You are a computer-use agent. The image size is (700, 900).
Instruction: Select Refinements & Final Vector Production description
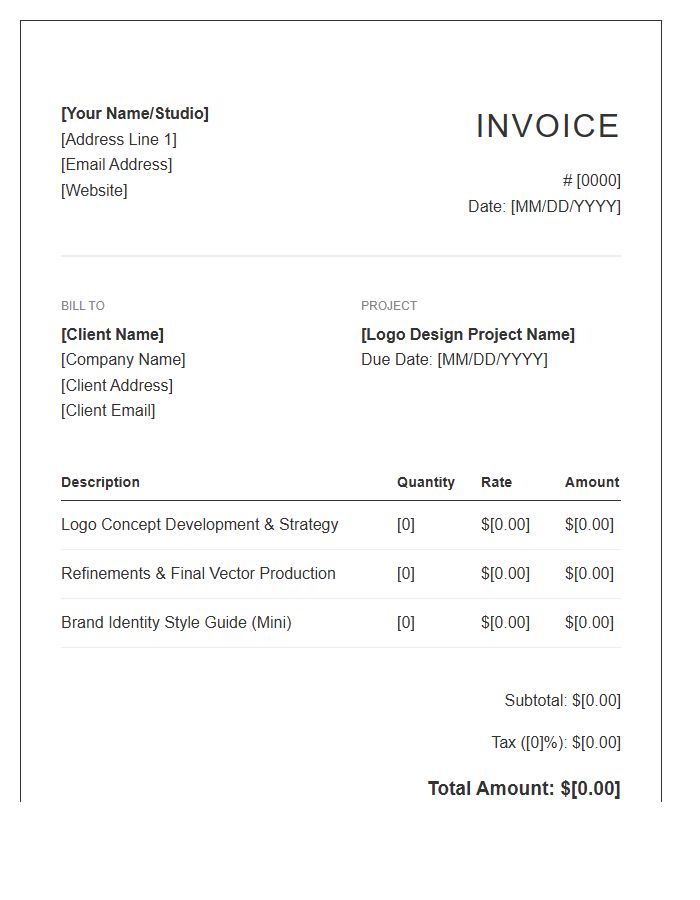(198, 573)
